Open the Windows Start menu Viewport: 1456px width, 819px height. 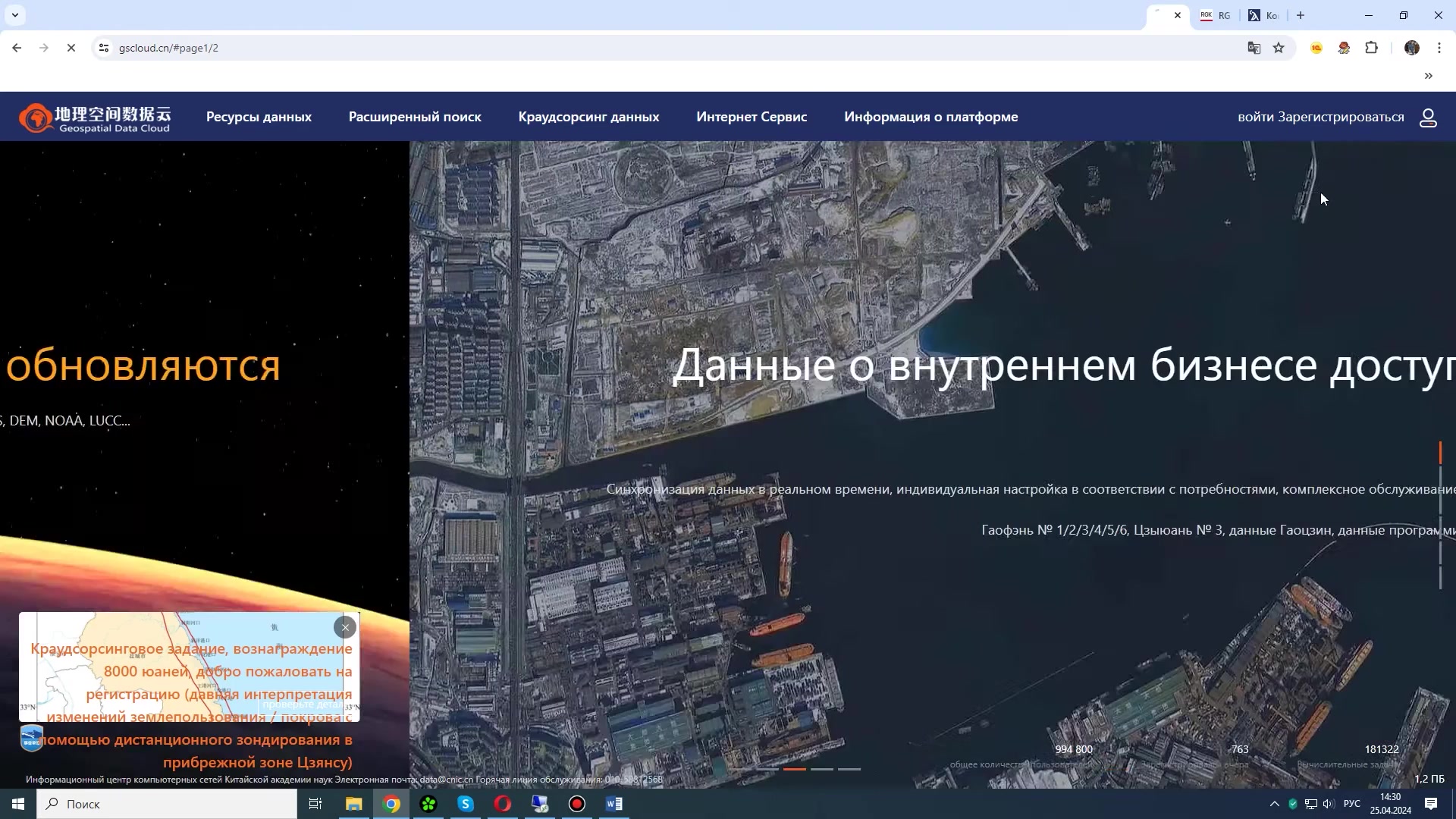(x=18, y=804)
